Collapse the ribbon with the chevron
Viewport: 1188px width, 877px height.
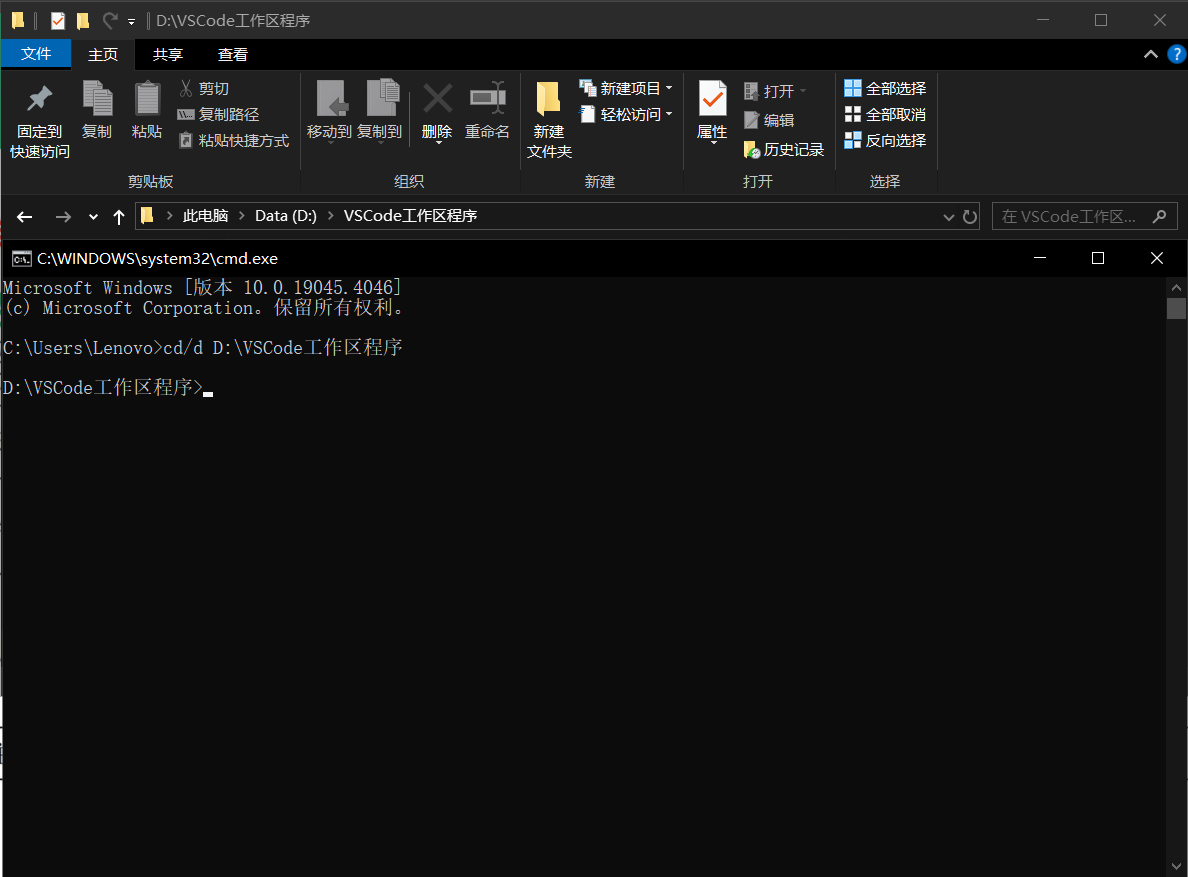(x=1150, y=55)
